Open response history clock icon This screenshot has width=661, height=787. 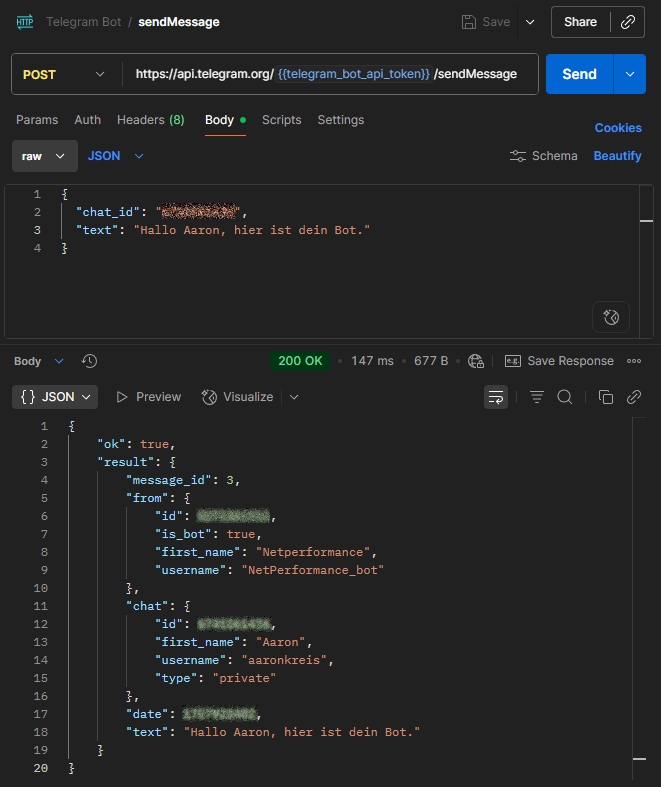89,361
